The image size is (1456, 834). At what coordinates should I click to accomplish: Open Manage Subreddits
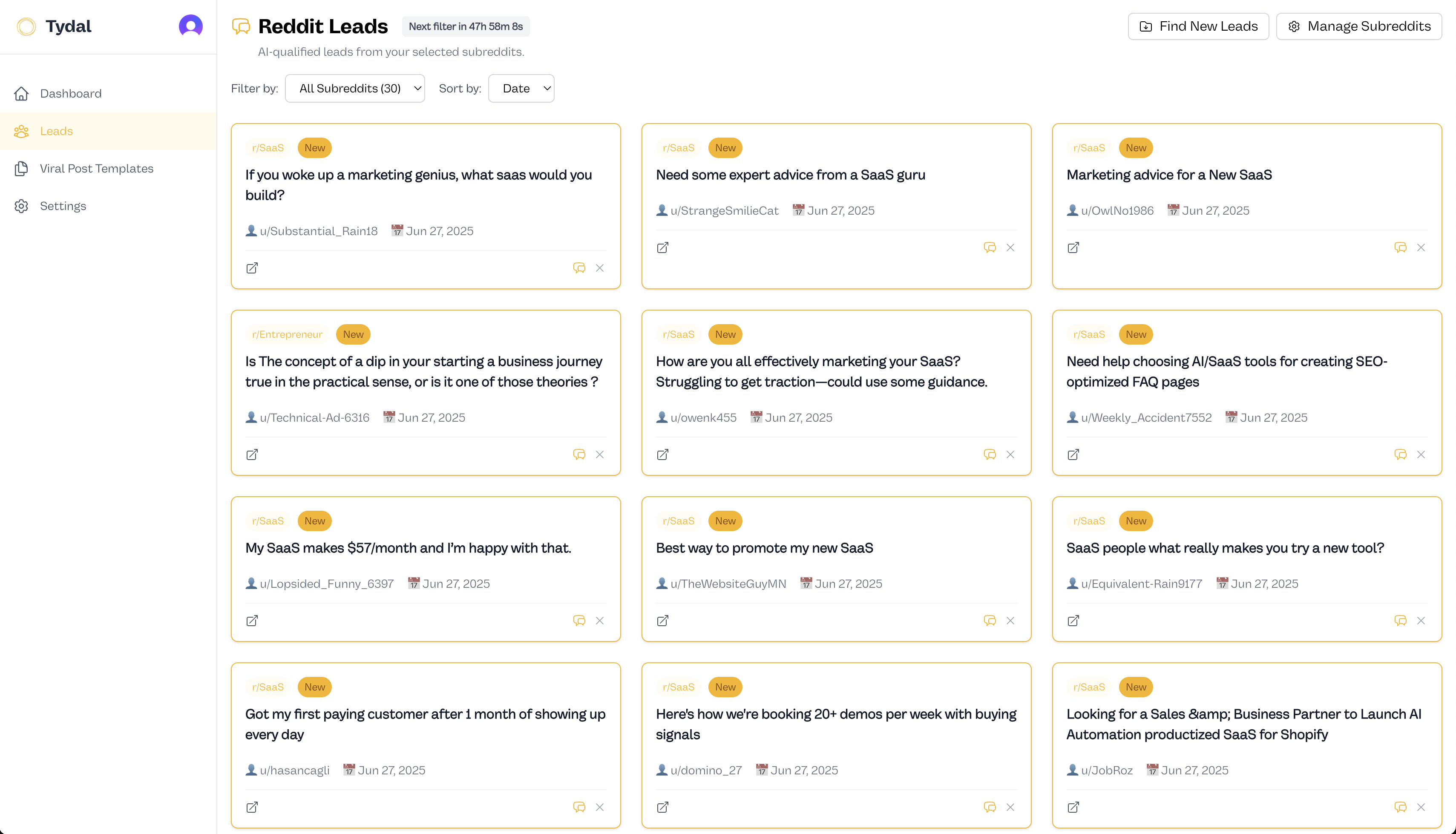point(1358,26)
